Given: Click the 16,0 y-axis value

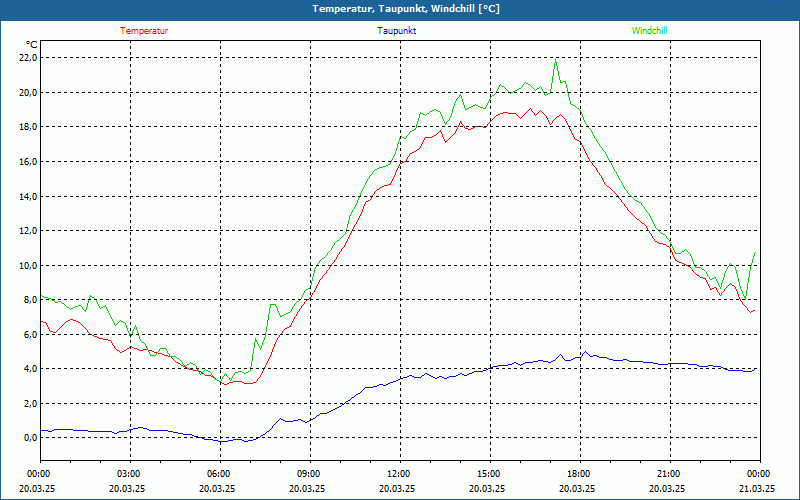Looking at the screenshot, I should tap(28, 161).
